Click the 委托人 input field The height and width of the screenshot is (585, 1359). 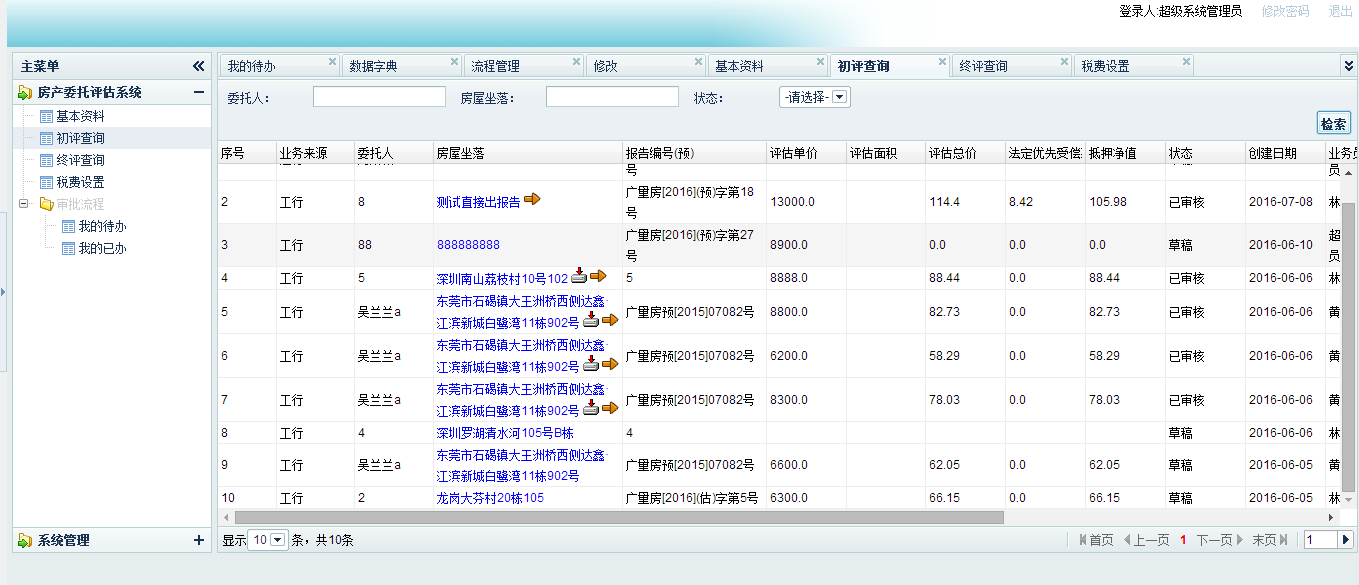(x=379, y=97)
